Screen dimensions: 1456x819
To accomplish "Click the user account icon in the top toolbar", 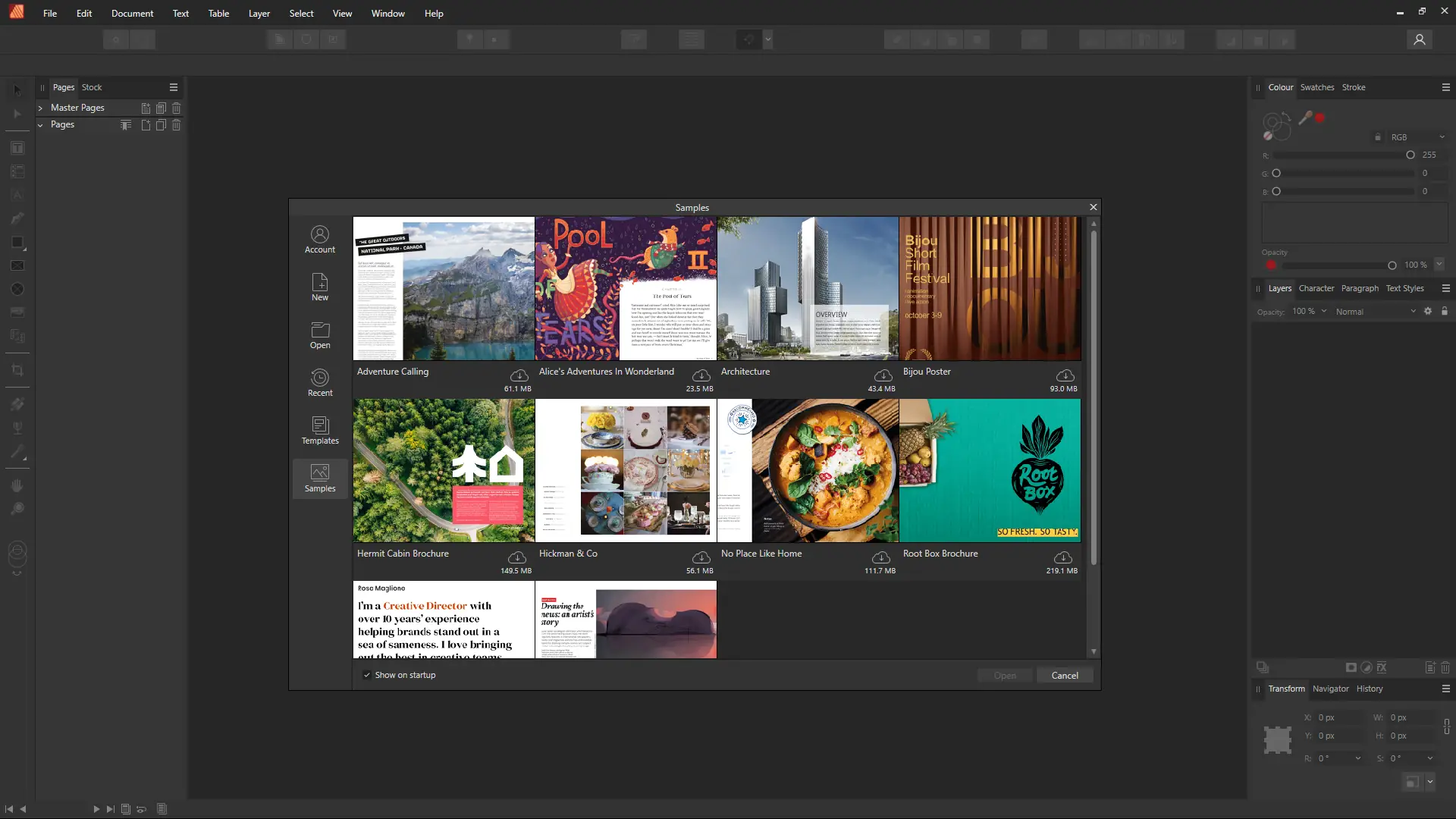I will pos(1420,39).
